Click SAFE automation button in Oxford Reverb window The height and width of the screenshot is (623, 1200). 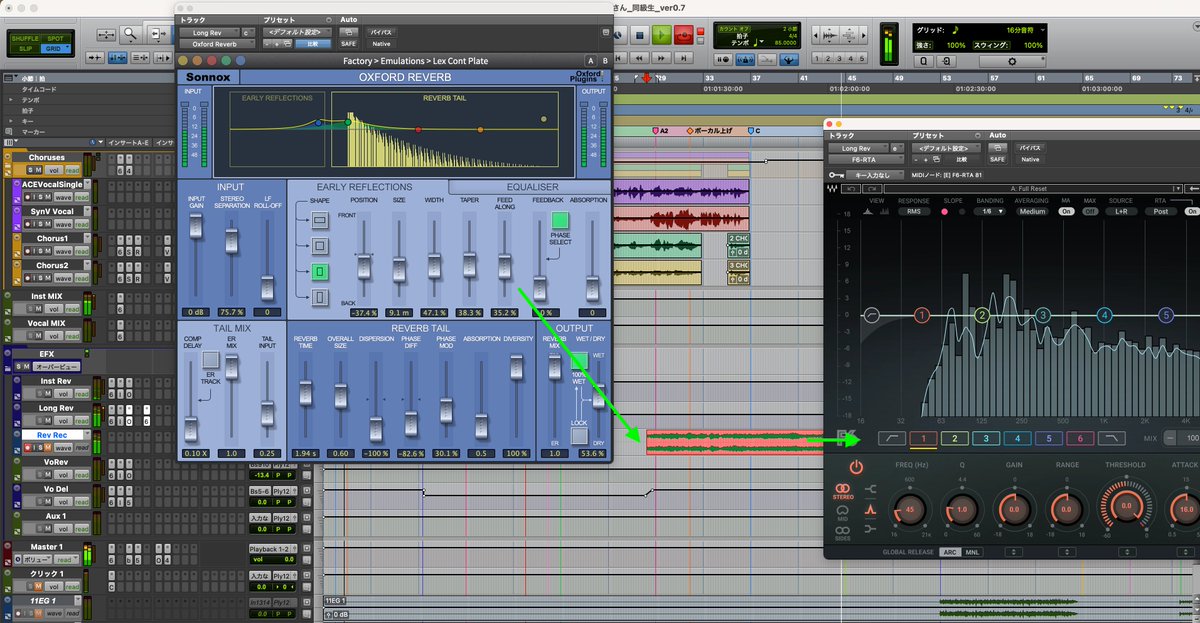tap(348, 44)
